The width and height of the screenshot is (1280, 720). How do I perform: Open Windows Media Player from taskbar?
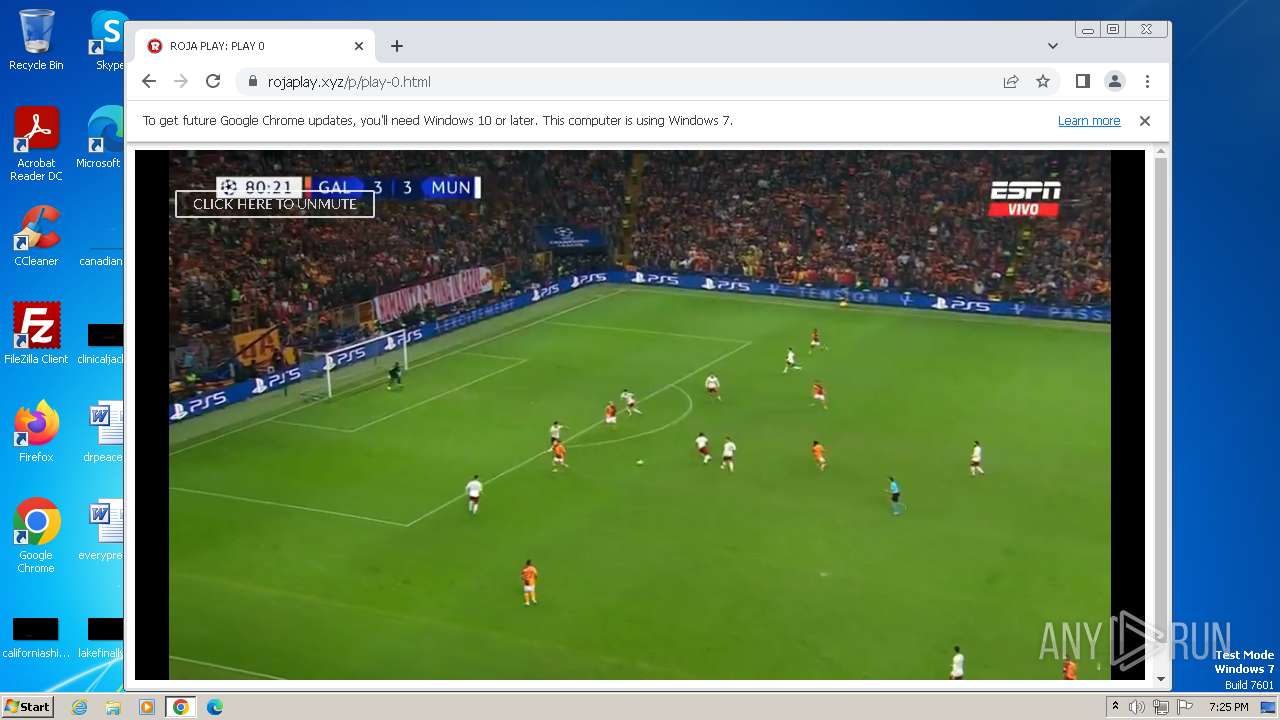(x=147, y=707)
